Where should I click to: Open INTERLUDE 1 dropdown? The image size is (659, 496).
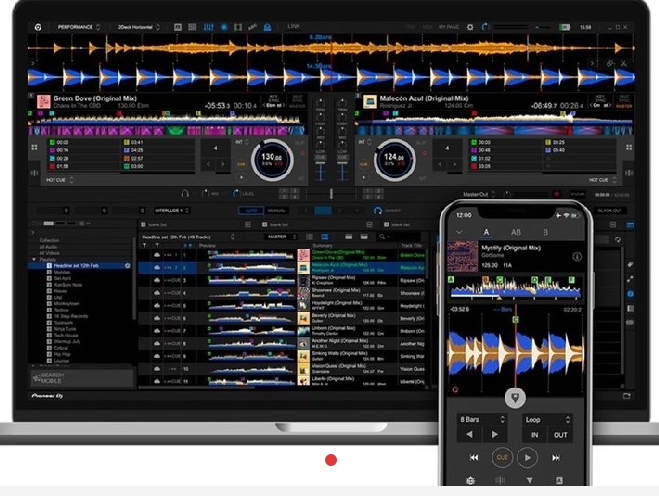pos(172,210)
